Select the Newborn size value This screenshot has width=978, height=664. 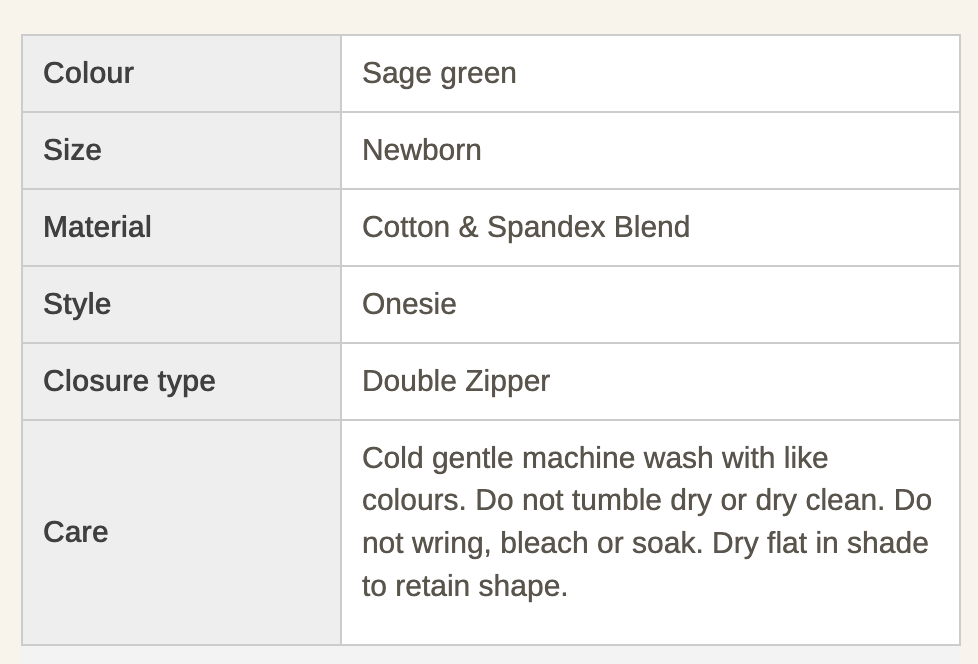(421, 150)
